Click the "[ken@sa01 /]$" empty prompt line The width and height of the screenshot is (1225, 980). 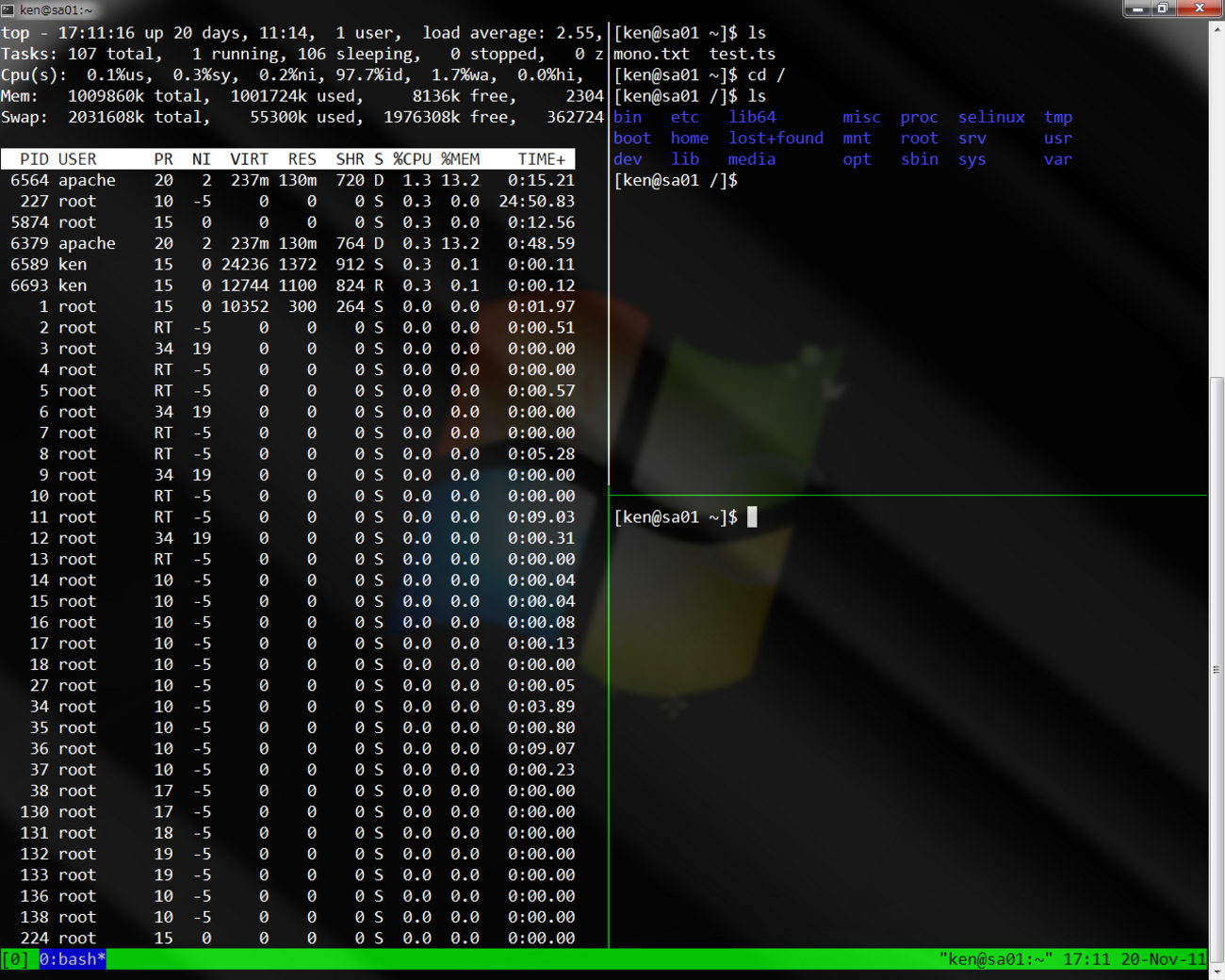[x=676, y=180]
